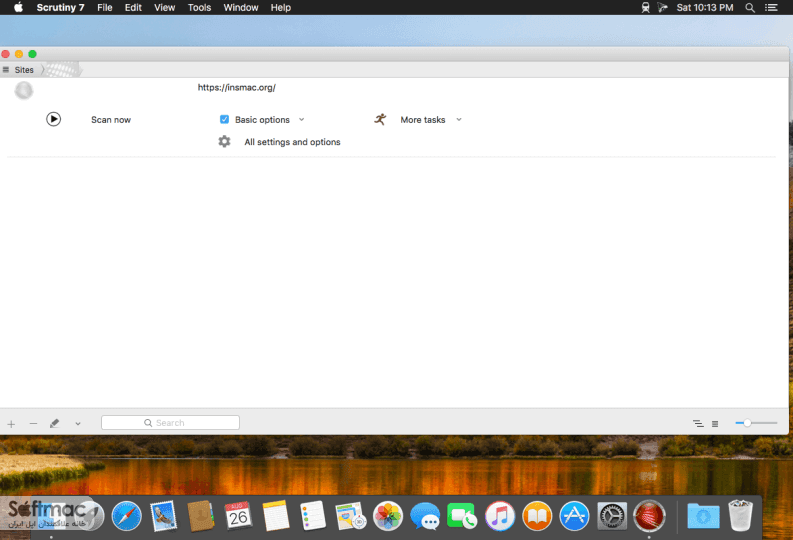793x540 pixels.
Task: Open iTunes in the Dock
Action: [500, 516]
